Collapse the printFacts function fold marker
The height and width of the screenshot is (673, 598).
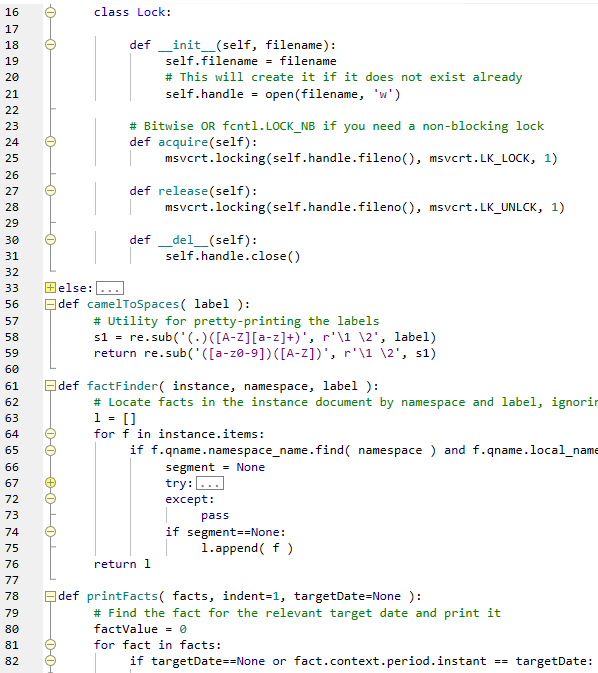pyautogui.click(x=51, y=596)
